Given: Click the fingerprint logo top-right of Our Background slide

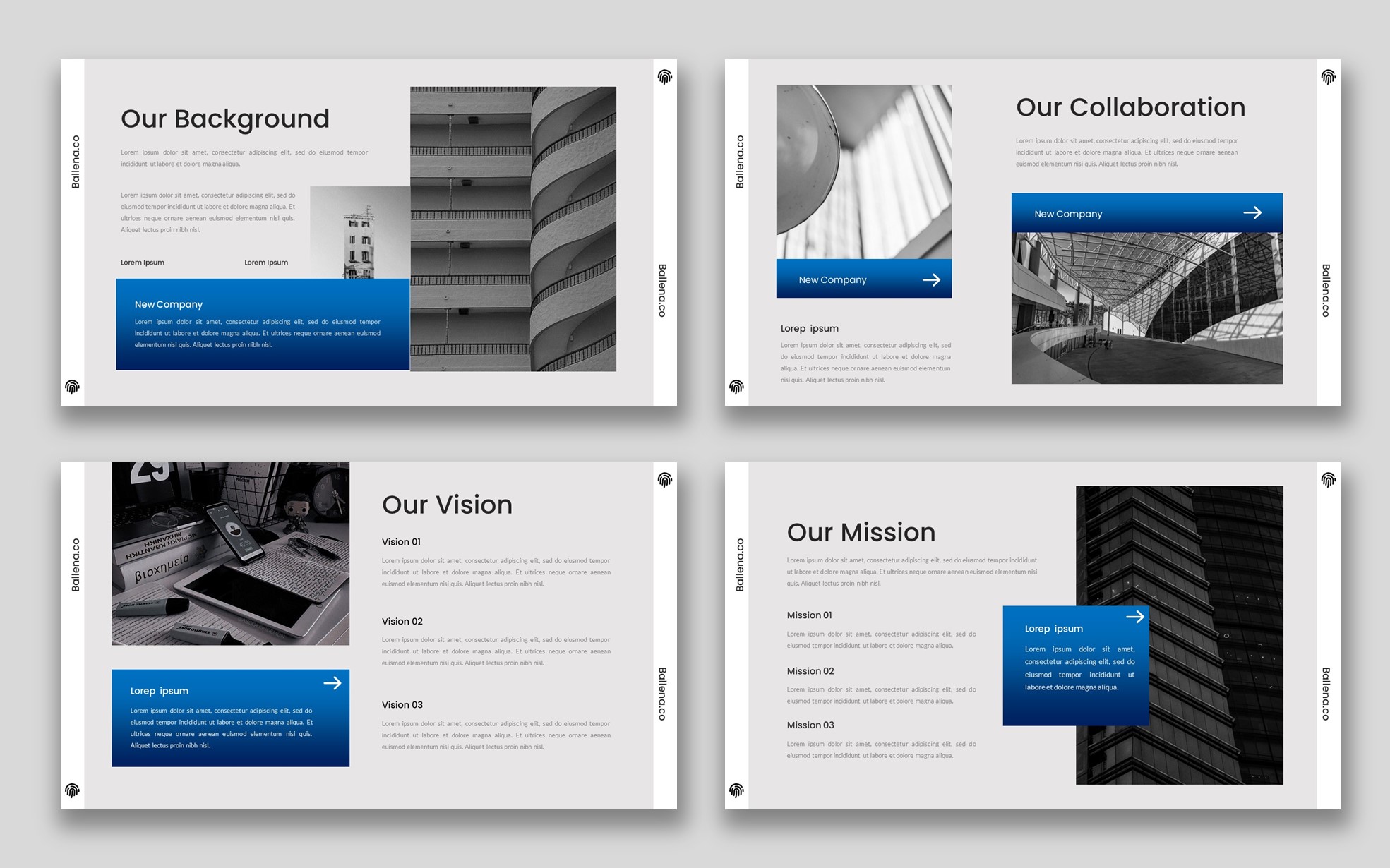Looking at the screenshot, I should point(664,78).
